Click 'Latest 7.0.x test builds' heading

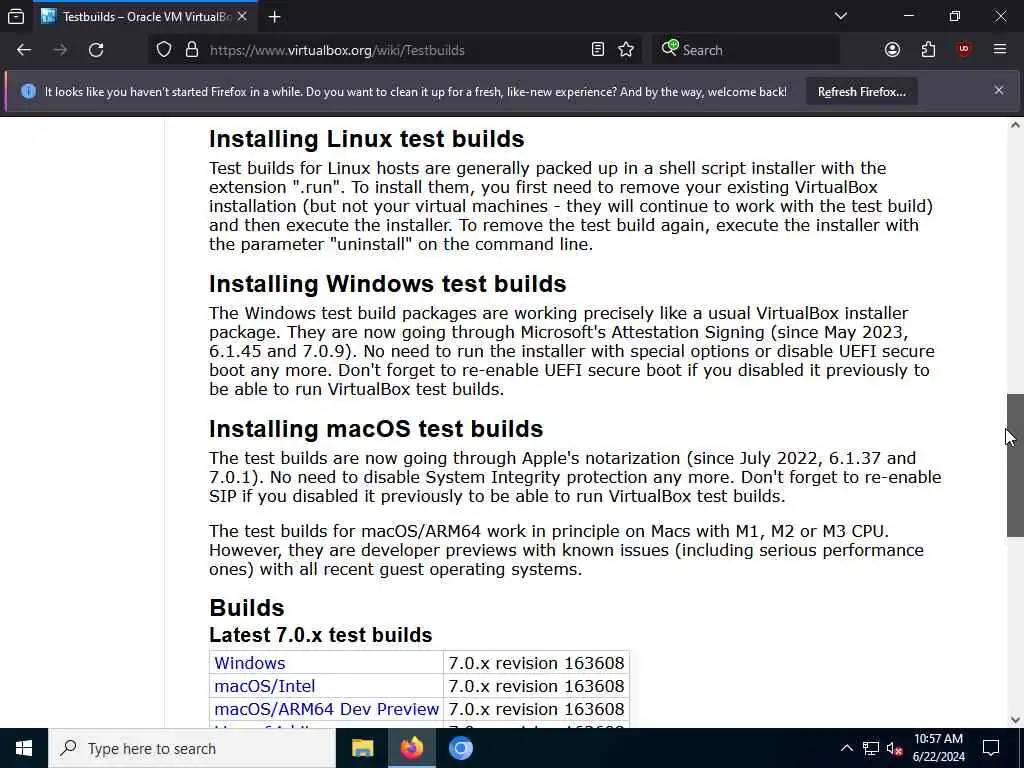(321, 635)
